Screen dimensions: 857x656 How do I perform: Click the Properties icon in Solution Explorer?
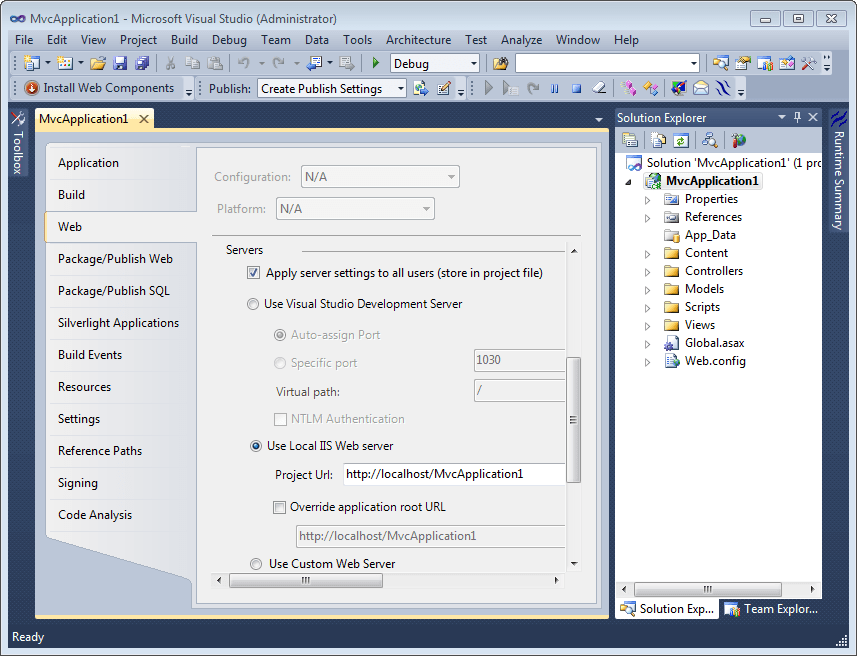click(x=631, y=139)
